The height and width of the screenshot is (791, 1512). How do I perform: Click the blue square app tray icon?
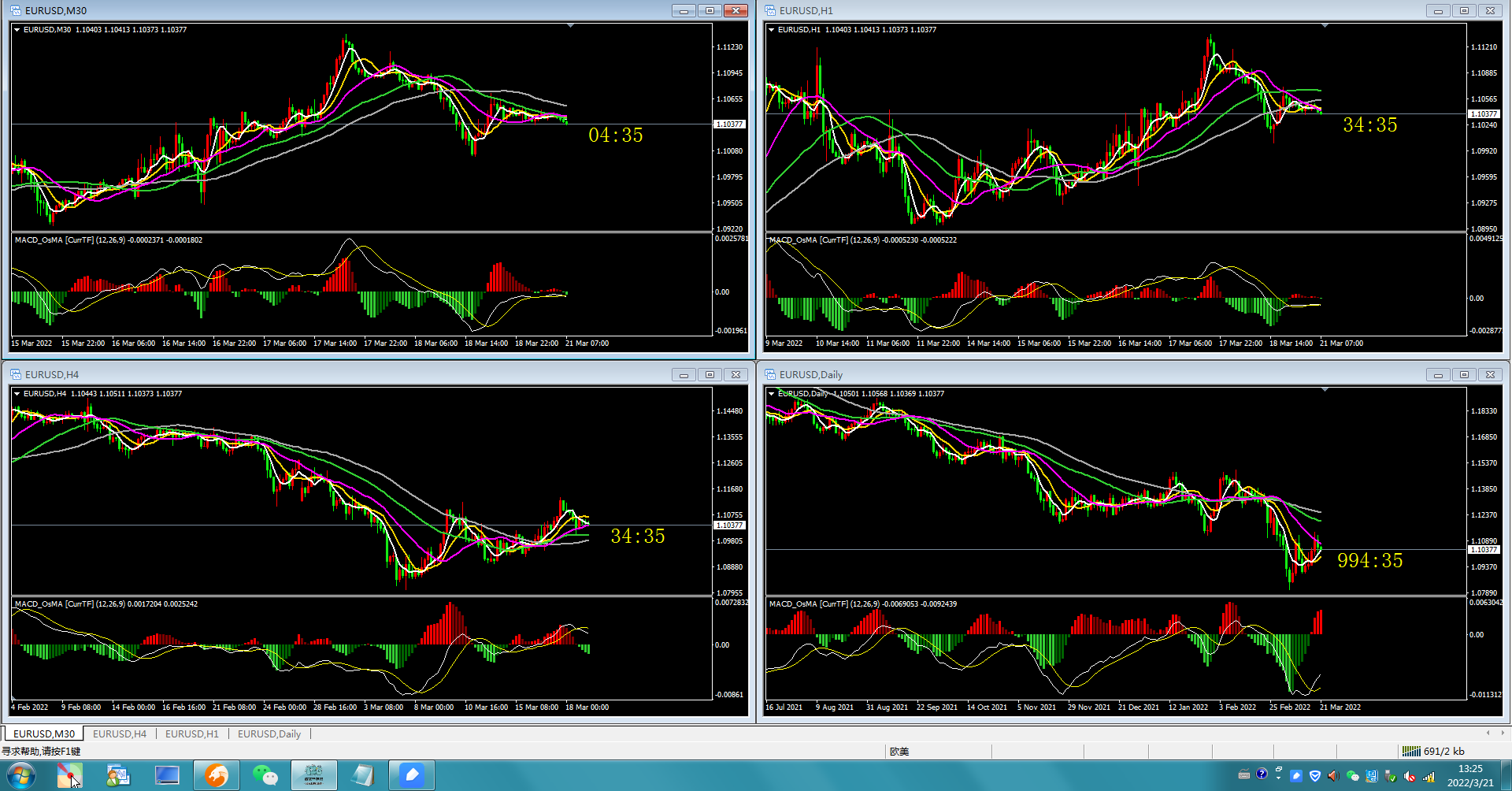tap(1372, 776)
